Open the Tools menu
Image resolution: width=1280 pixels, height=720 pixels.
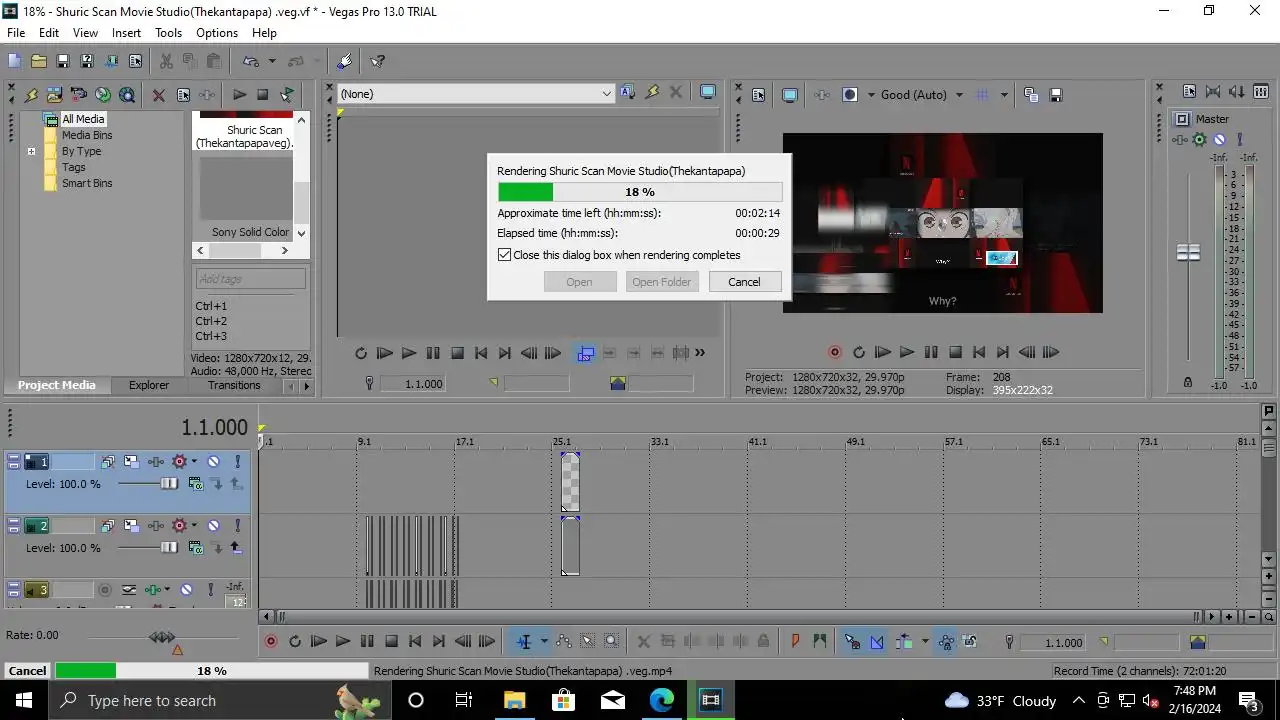pos(168,33)
